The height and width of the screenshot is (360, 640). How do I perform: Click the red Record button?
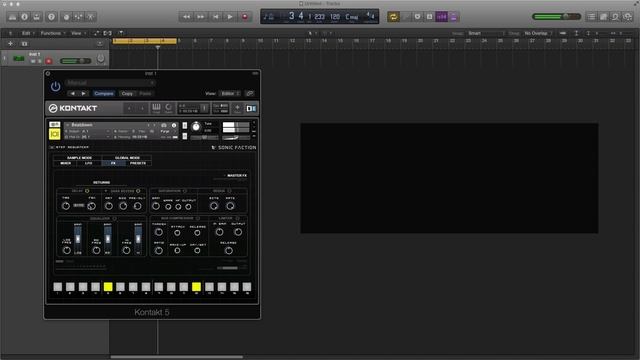pyautogui.click(x=245, y=17)
